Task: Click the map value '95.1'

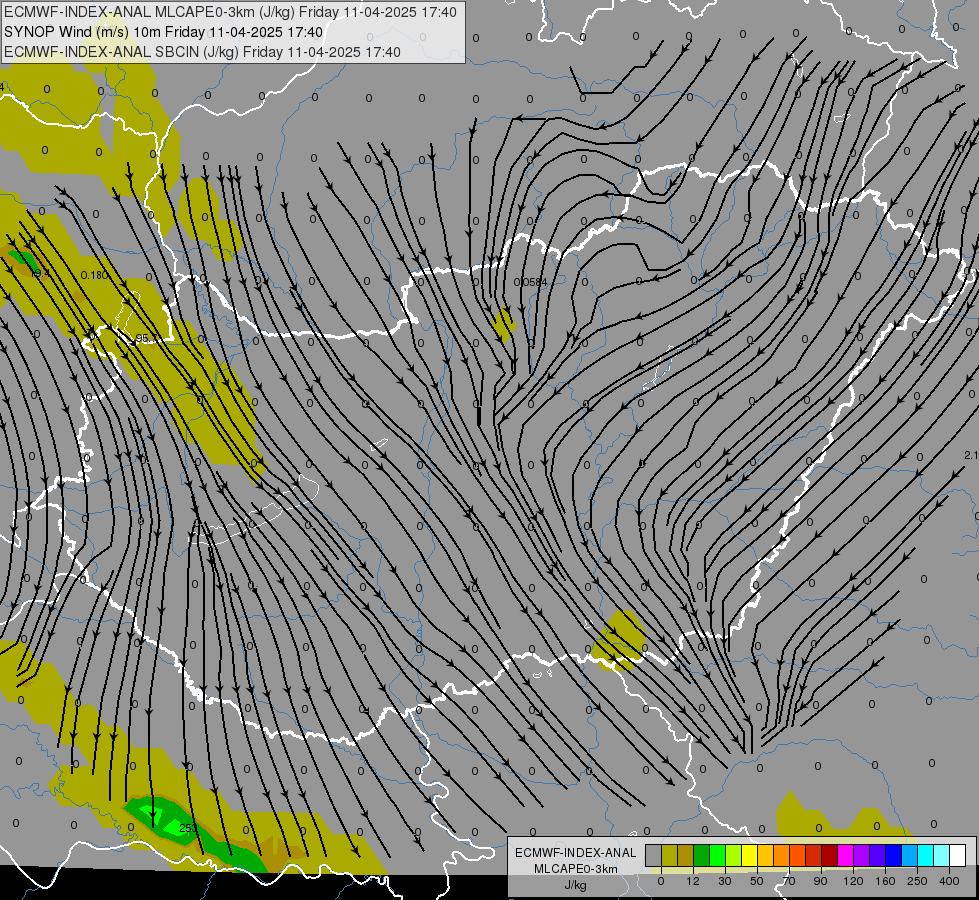Action: tap(145, 339)
